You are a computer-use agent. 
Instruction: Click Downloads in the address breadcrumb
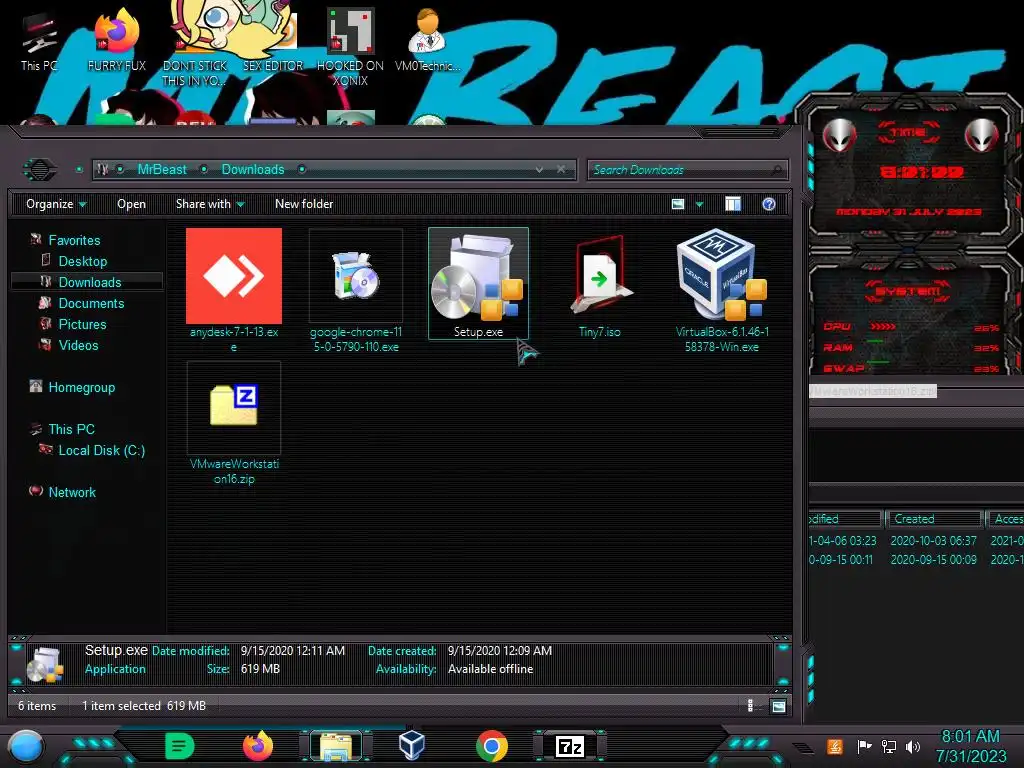click(253, 170)
